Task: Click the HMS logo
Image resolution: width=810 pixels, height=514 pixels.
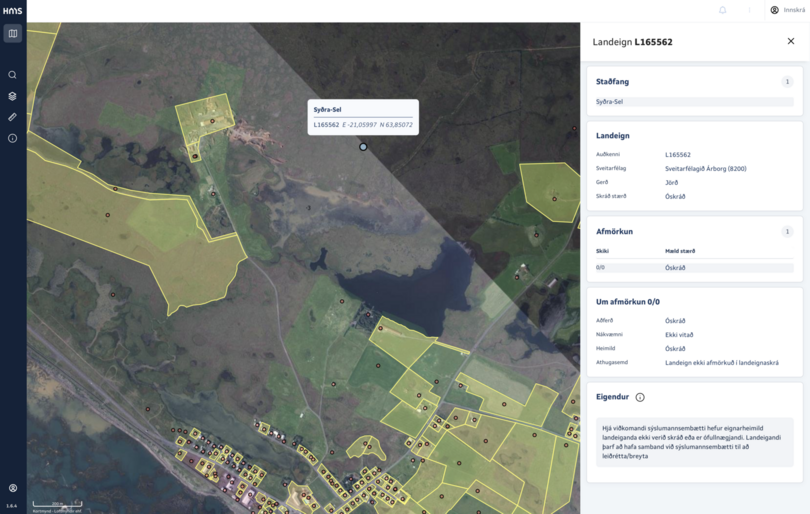Action: click(x=12, y=10)
